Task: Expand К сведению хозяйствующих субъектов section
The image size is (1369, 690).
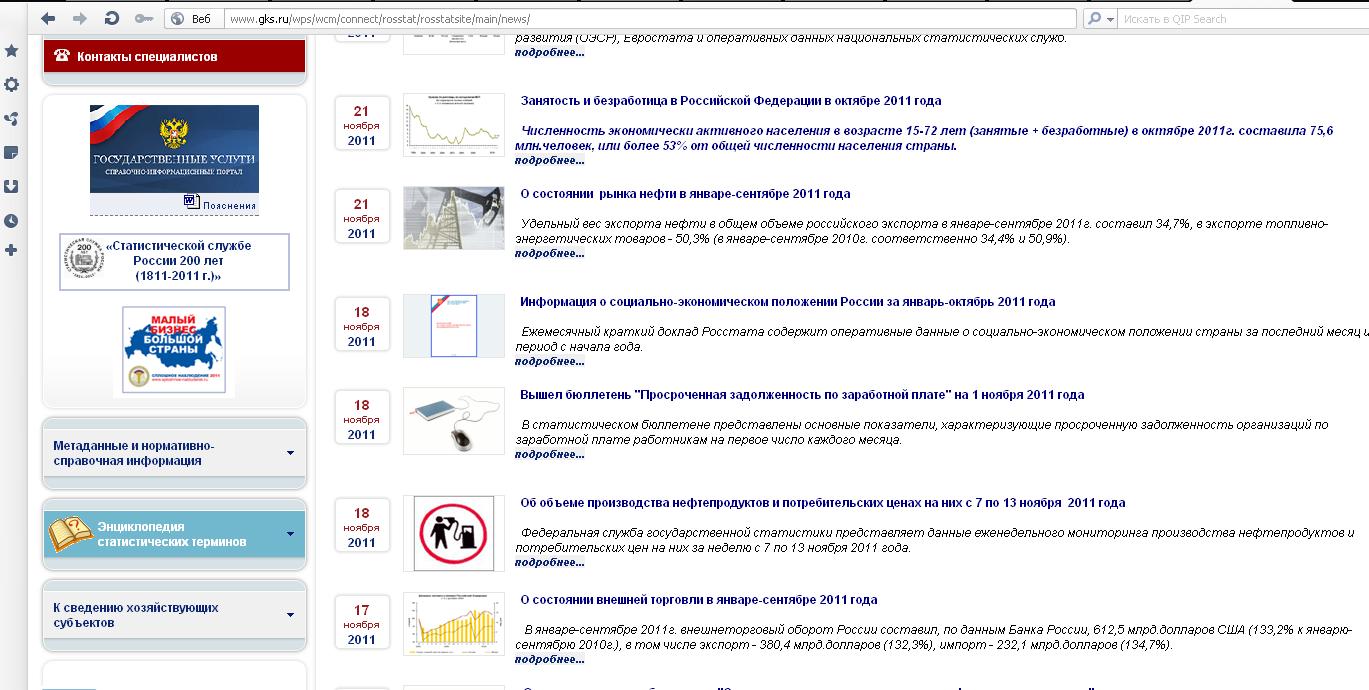Action: [x=174, y=615]
